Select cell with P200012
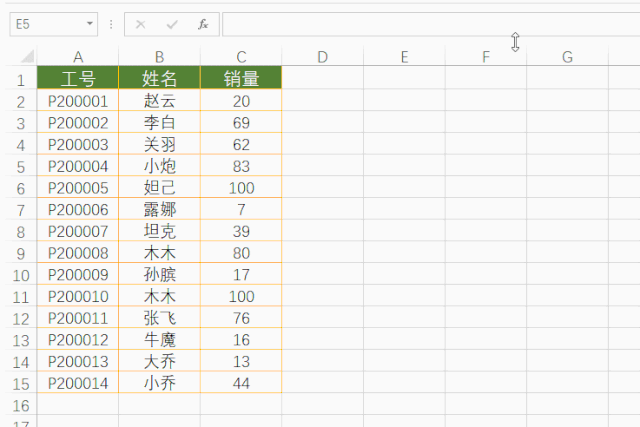Image resolution: width=640 pixels, height=427 pixels. click(78, 339)
